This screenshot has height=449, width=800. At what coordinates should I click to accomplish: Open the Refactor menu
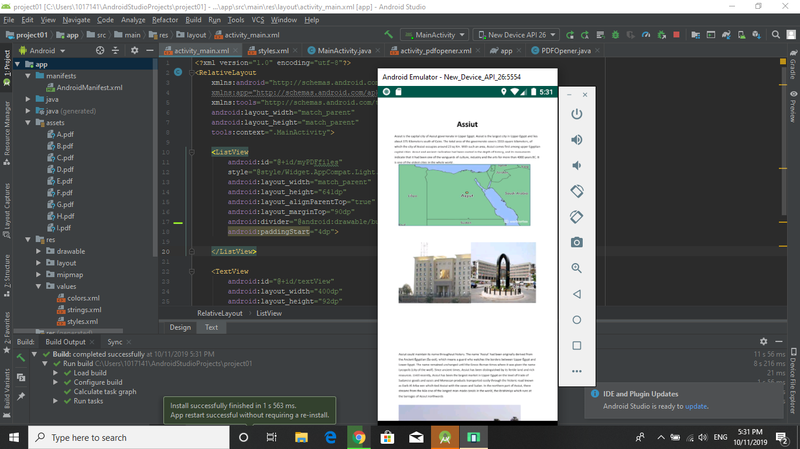(165, 19)
